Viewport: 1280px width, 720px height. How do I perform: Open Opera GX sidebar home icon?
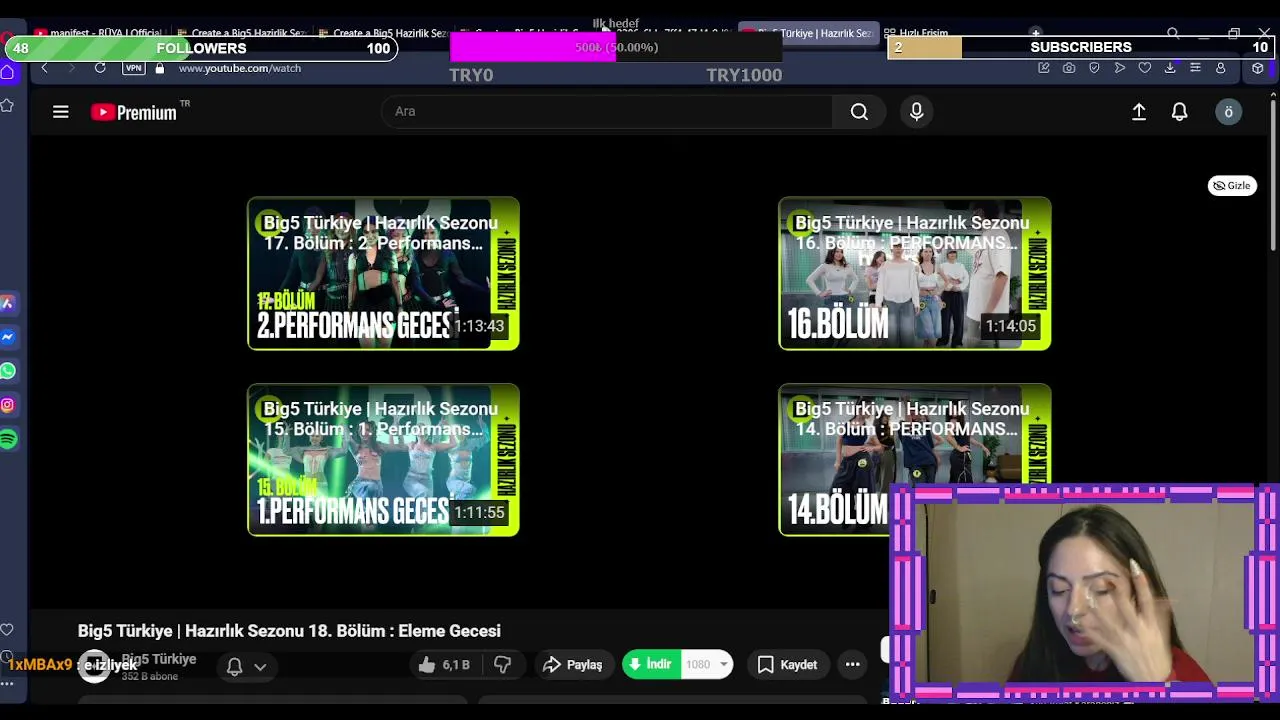point(7,72)
